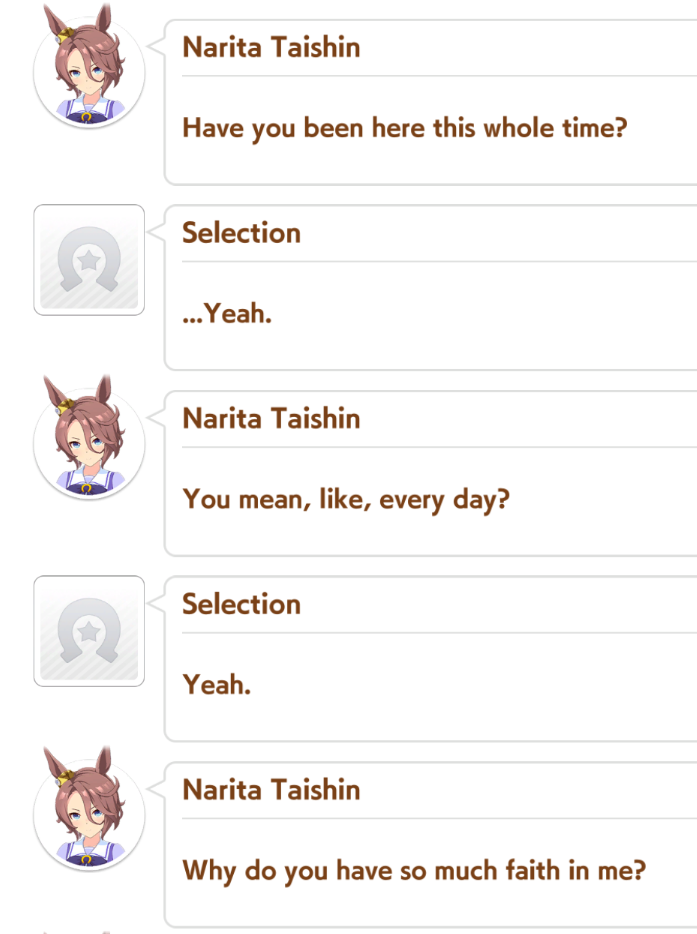Click the "Selection" heading above the plain "Yeah."
697x934 pixels.
coord(241,603)
